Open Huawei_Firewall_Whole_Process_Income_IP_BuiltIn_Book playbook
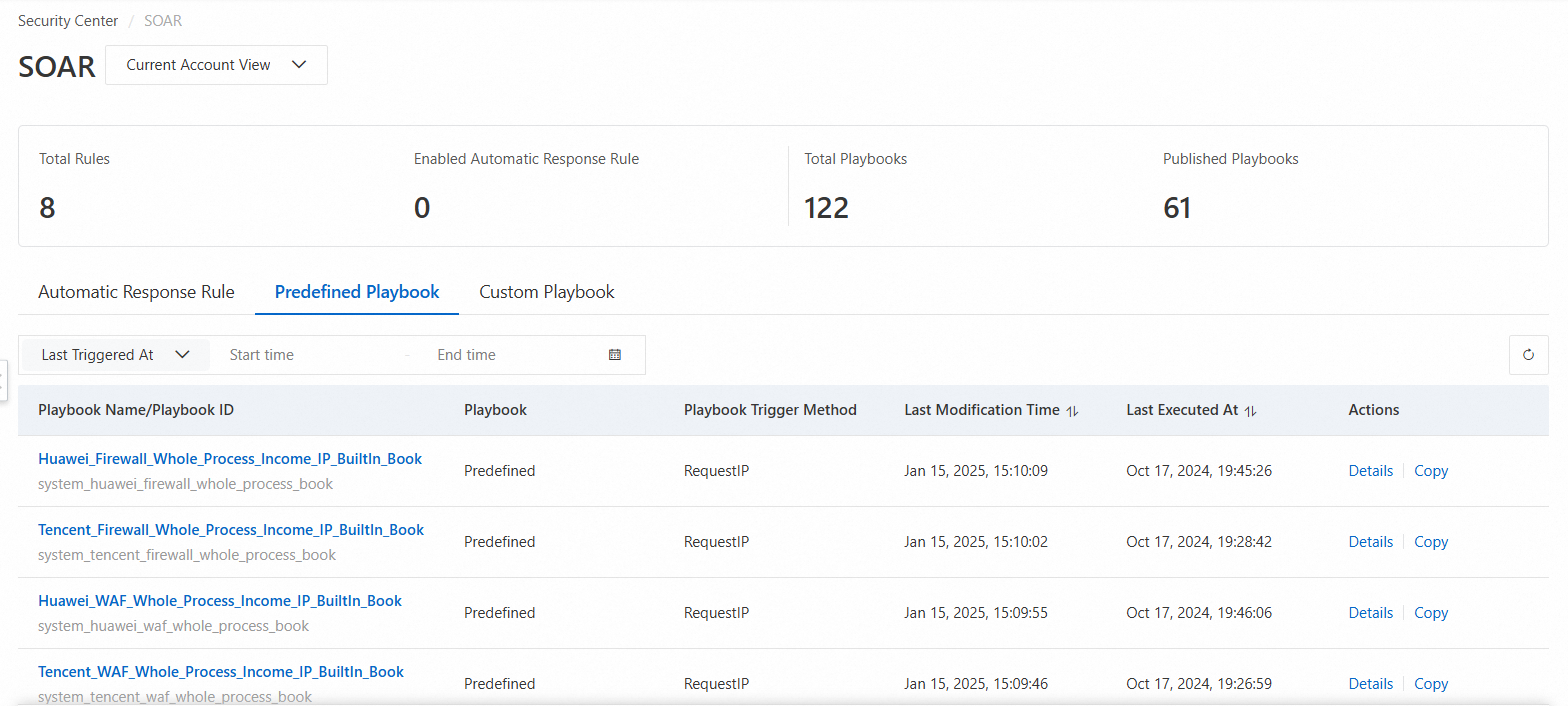1568x706 pixels. click(x=230, y=459)
